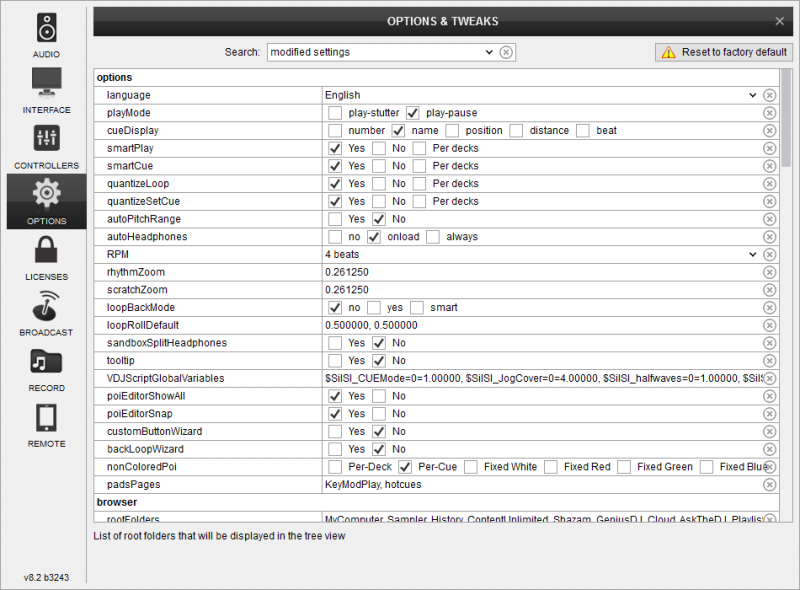Set smartPlay to Per decks
The height and width of the screenshot is (590, 800).
coord(419,149)
